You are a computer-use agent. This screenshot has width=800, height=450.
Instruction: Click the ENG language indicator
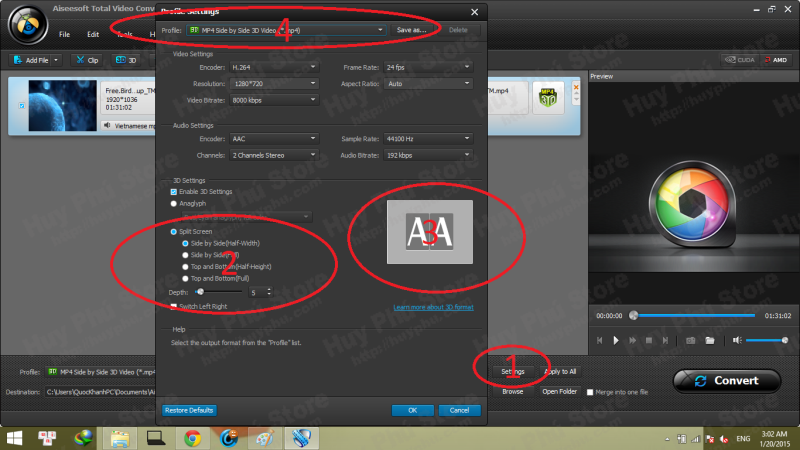click(743, 439)
